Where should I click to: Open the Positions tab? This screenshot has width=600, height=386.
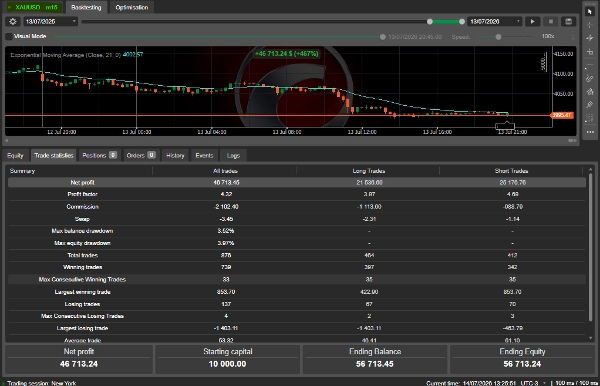99,155
